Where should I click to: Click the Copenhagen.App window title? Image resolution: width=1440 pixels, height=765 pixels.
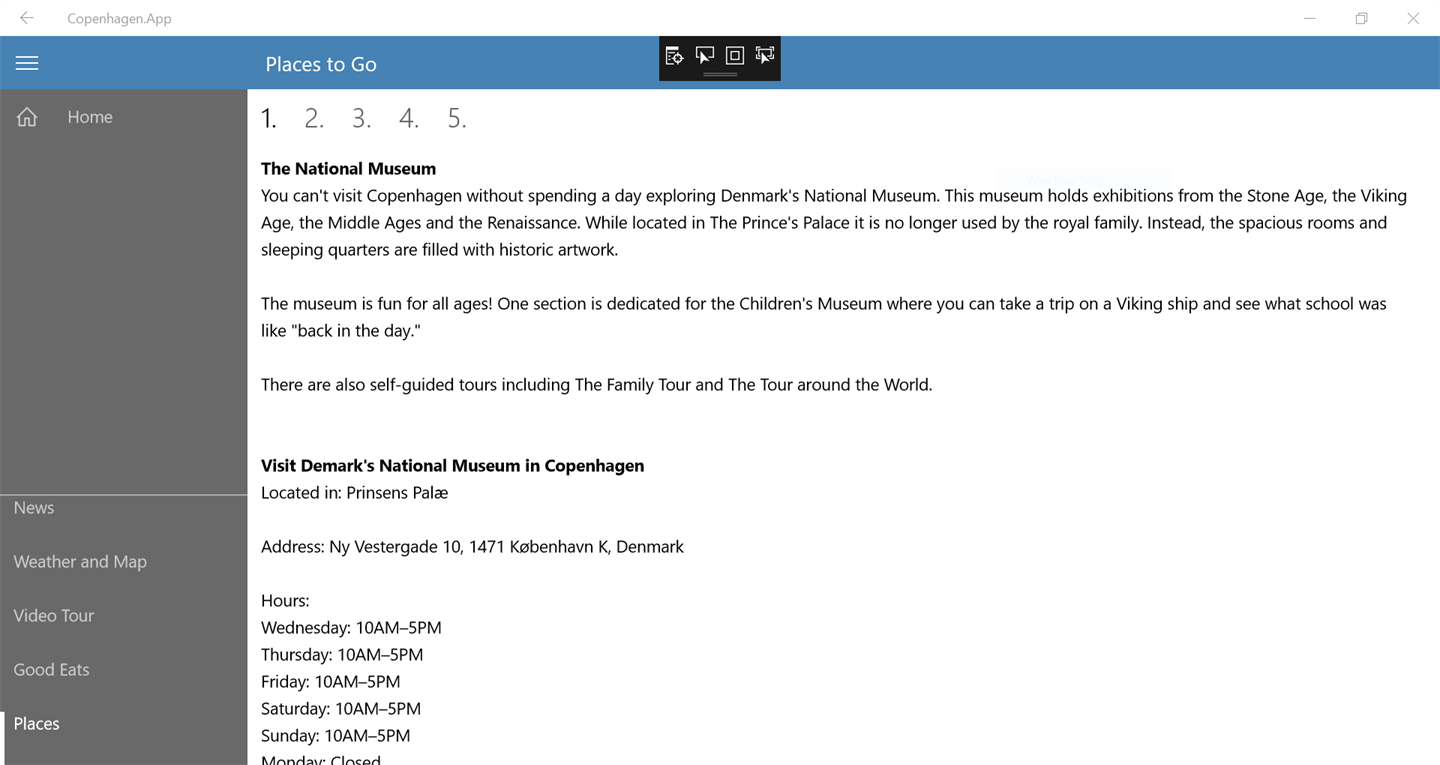click(119, 18)
